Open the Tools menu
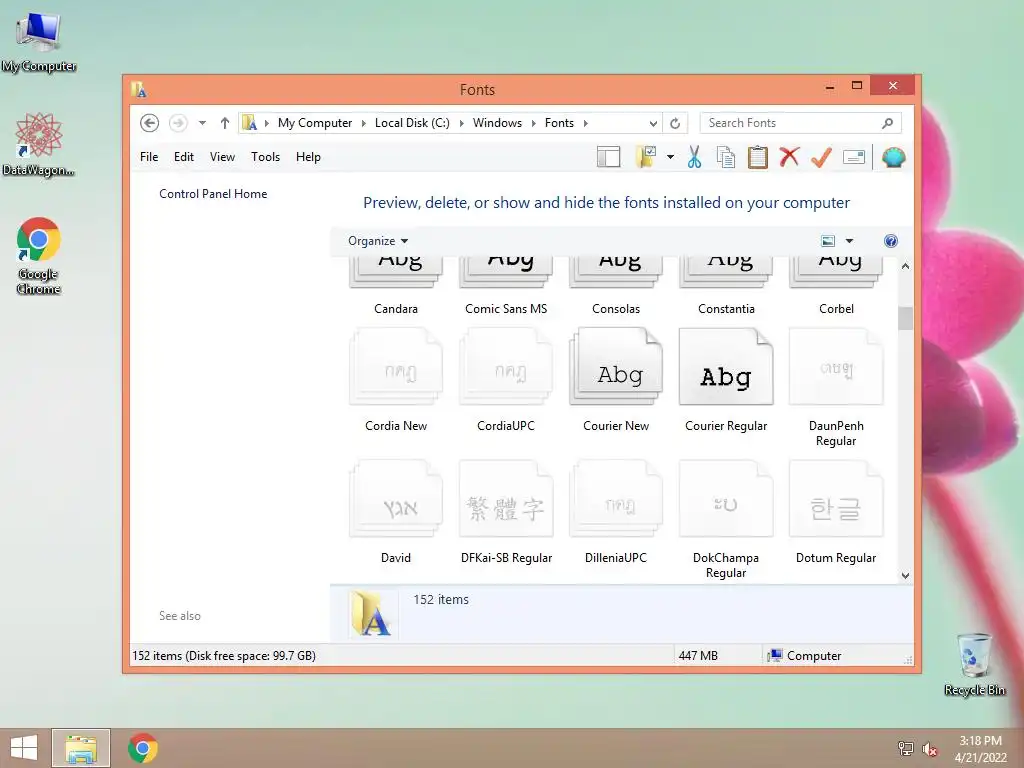 [x=265, y=157]
